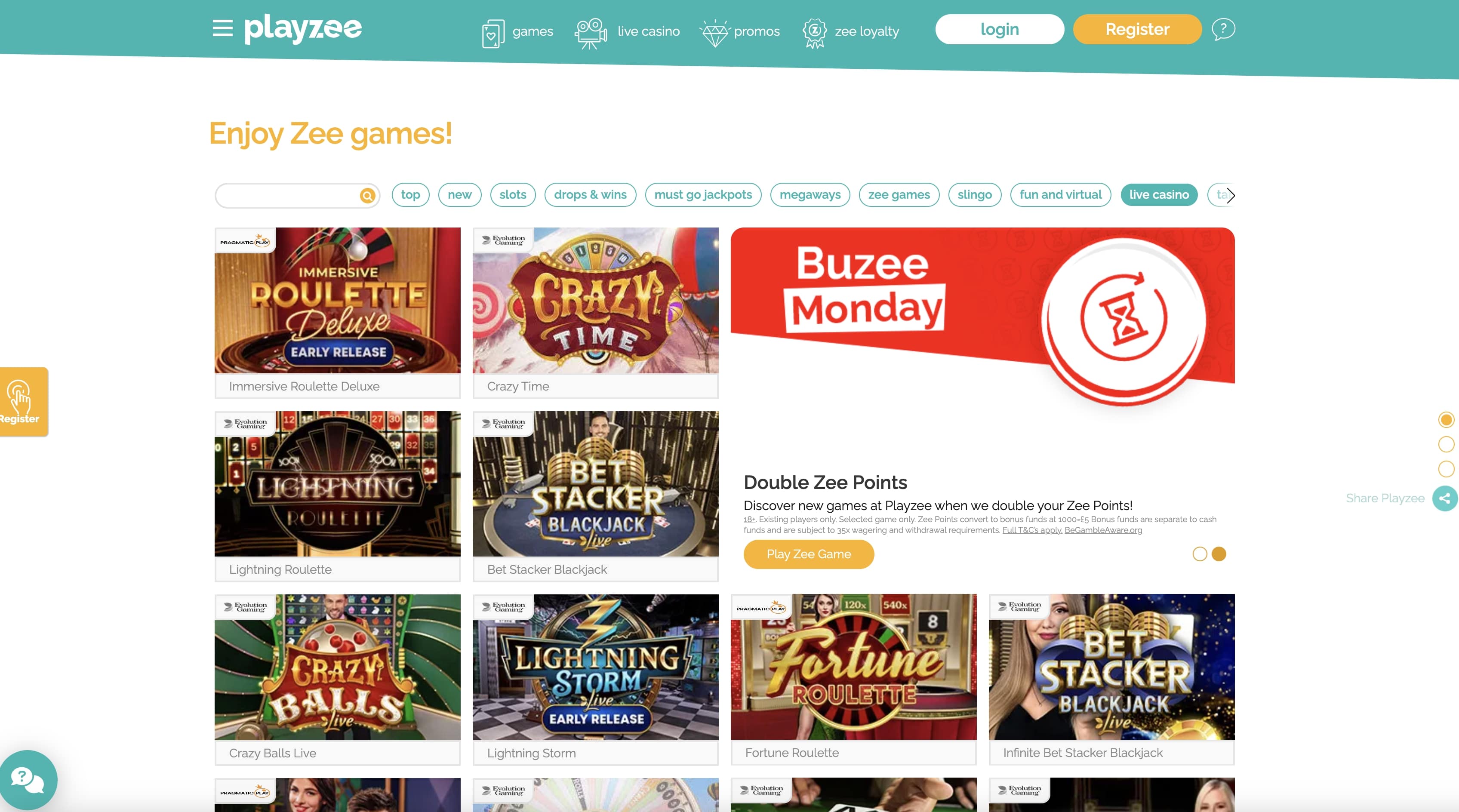Select the third page section indicator circle
Screen dimensions: 1459x812
pos(1446,469)
